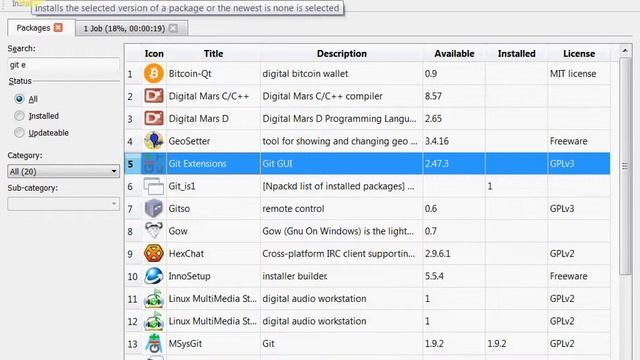Click Git_is1 installed value 1 cell
This screenshot has width=640, height=360.
pos(516,186)
